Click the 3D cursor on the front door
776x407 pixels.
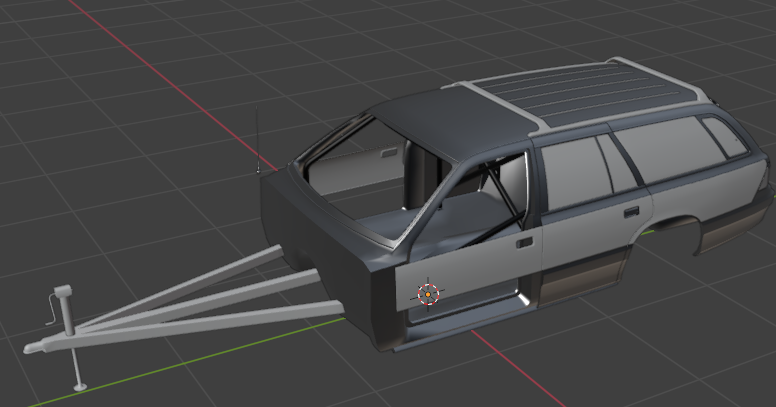tap(428, 294)
